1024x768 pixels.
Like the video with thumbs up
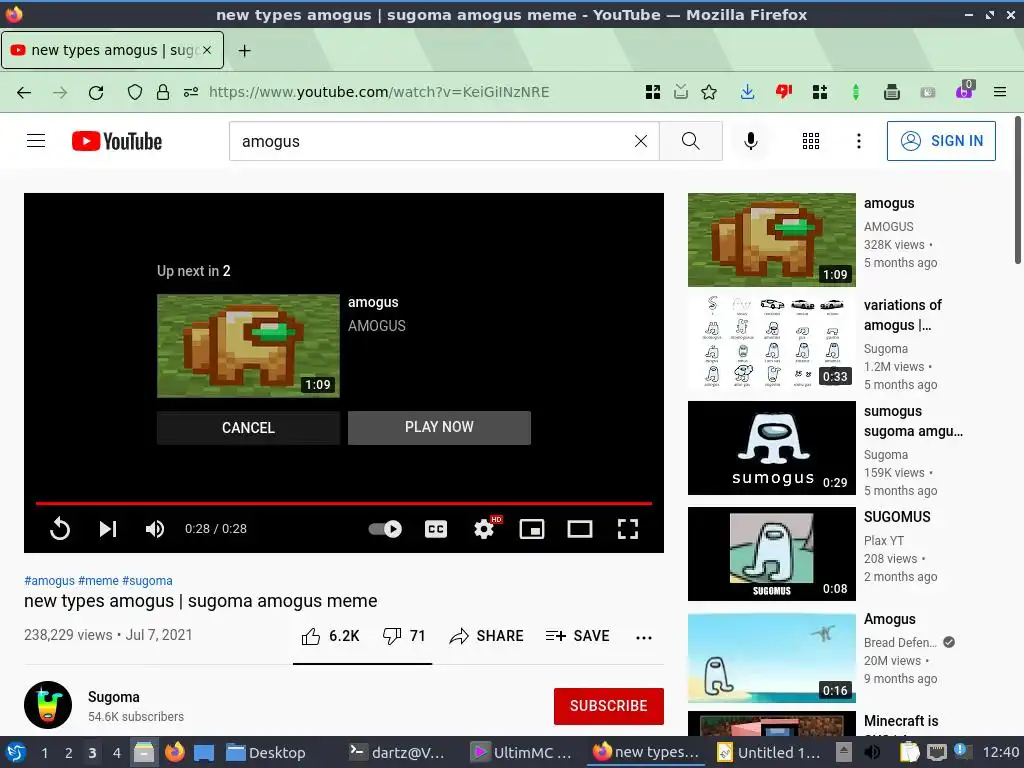(x=330, y=636)
